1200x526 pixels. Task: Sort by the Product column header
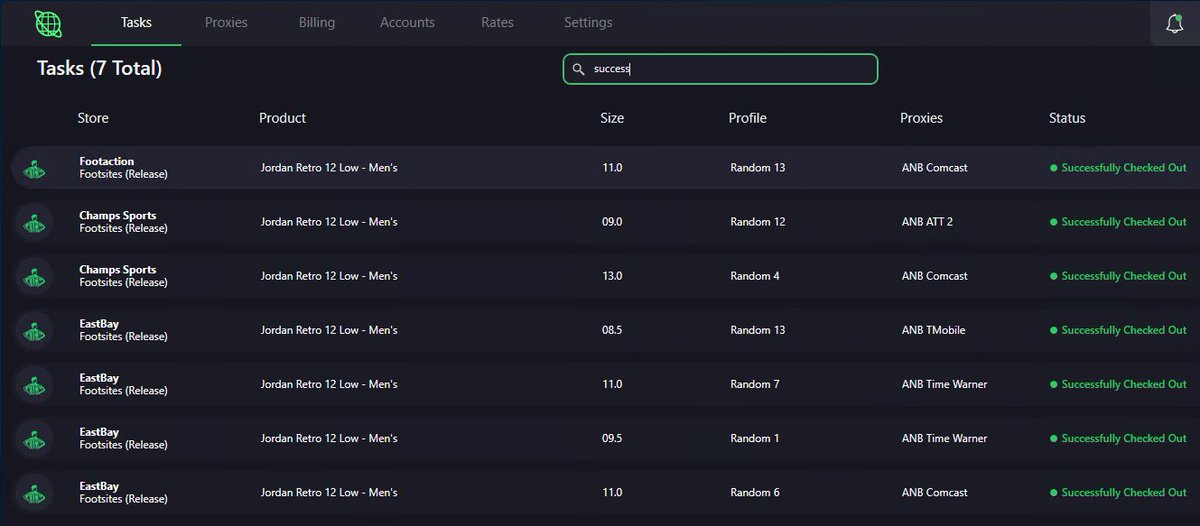(x=282, y=118)
